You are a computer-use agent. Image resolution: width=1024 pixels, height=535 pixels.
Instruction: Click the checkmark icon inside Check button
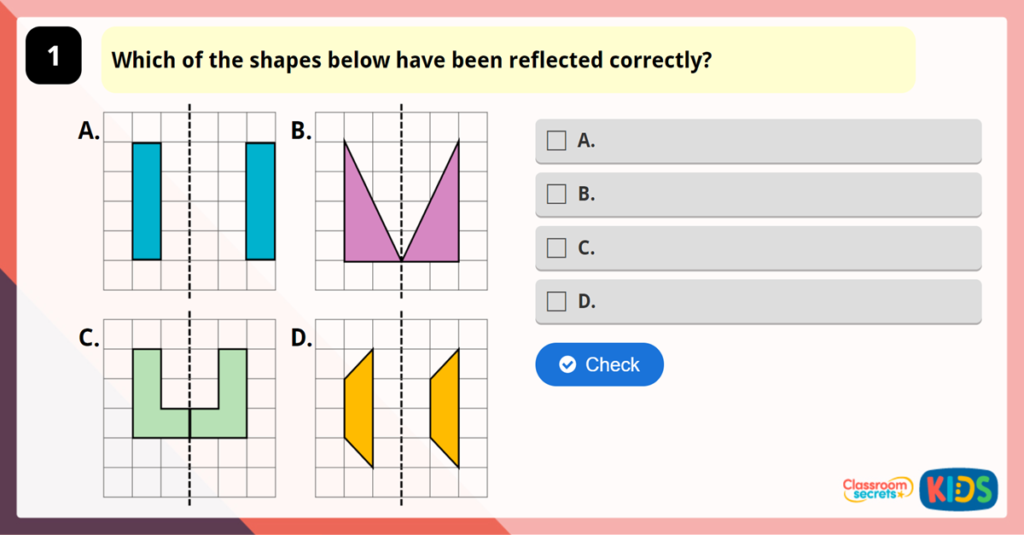click(568, 365)
